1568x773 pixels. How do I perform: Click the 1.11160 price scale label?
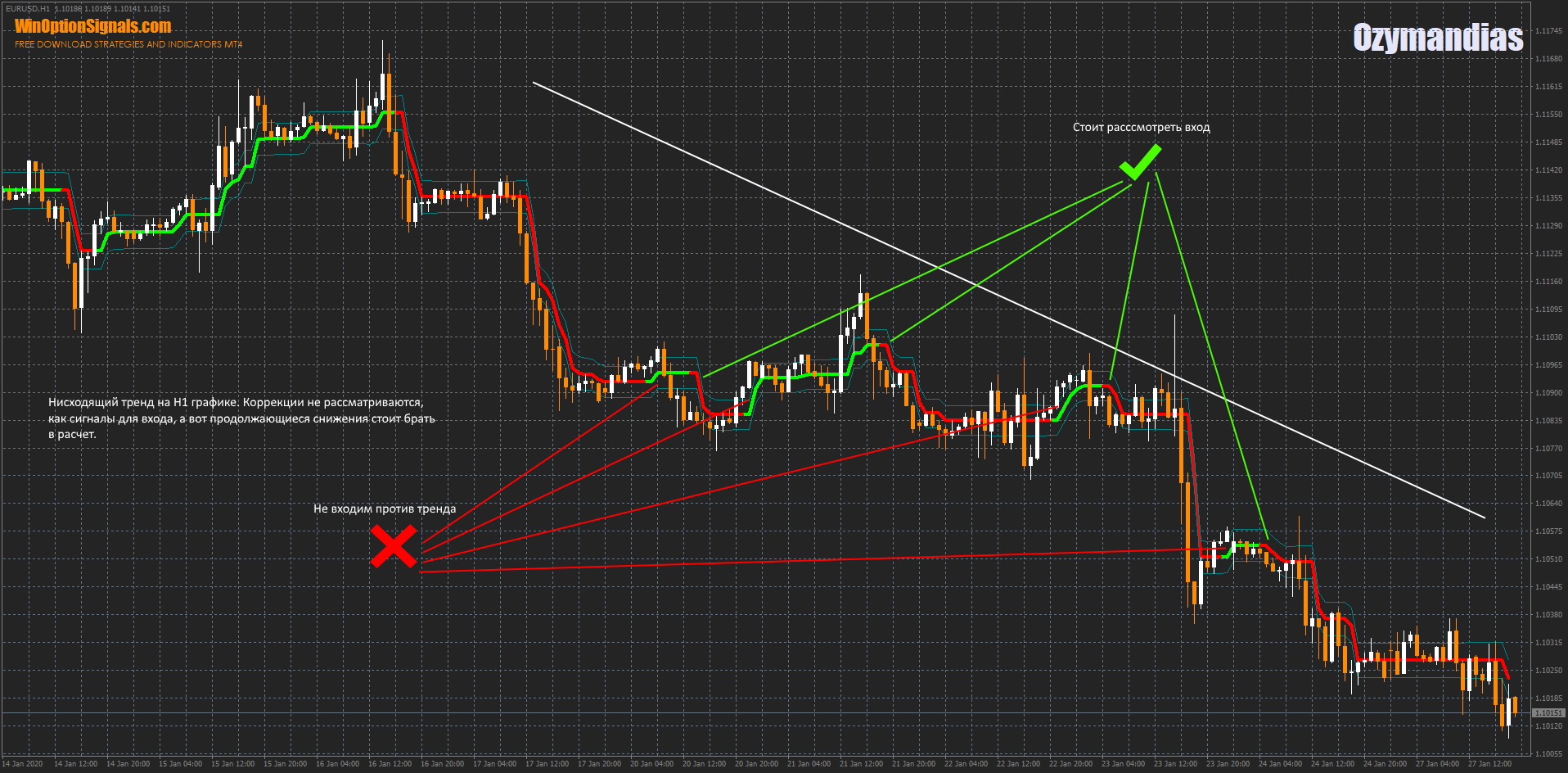[x=1548, y=282]
